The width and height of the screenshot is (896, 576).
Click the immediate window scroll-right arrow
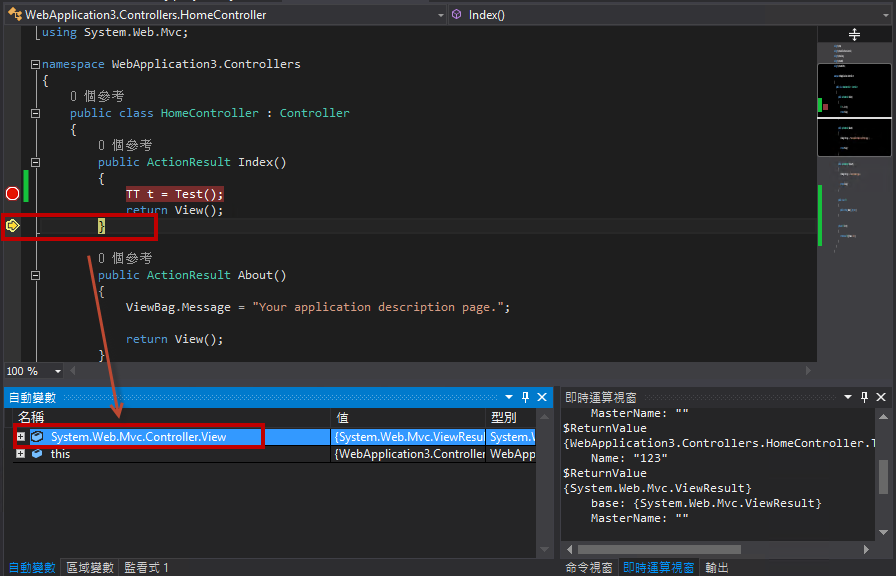click(x=866, y=549)
